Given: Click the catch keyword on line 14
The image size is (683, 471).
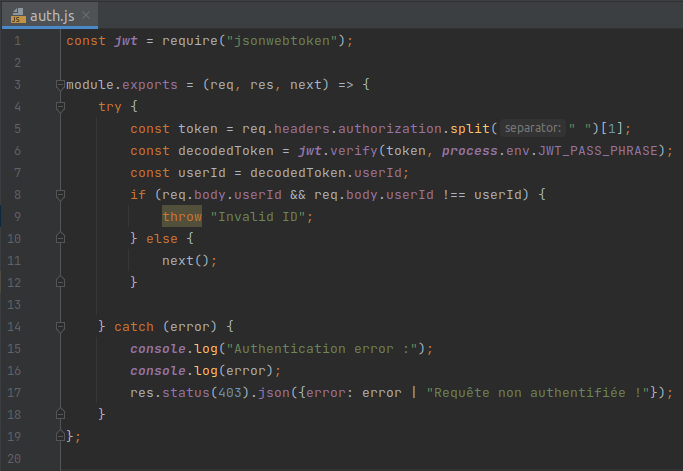Looking at the screenshot, I should click(134, 327).
